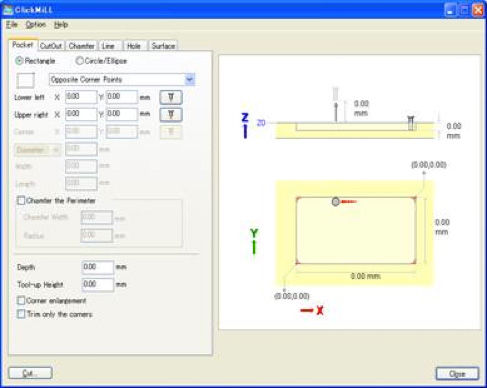Image resolution: width=487 pixels, height=388 pixels.
Task: Click the ClickMILL title bar app icon
Action: [7, 10]
